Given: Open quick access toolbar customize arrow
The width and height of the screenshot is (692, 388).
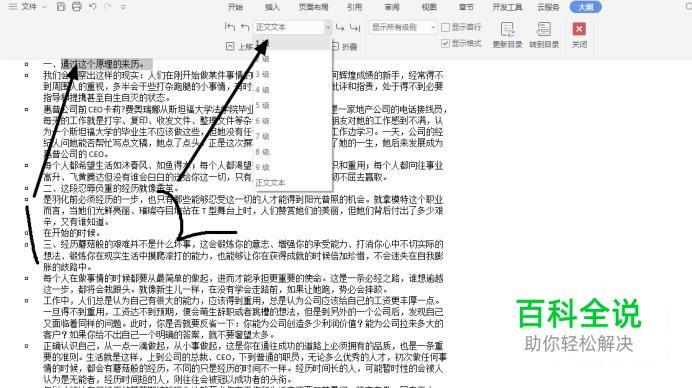Looking at the screenshot, I should click(x=124, y=7).
